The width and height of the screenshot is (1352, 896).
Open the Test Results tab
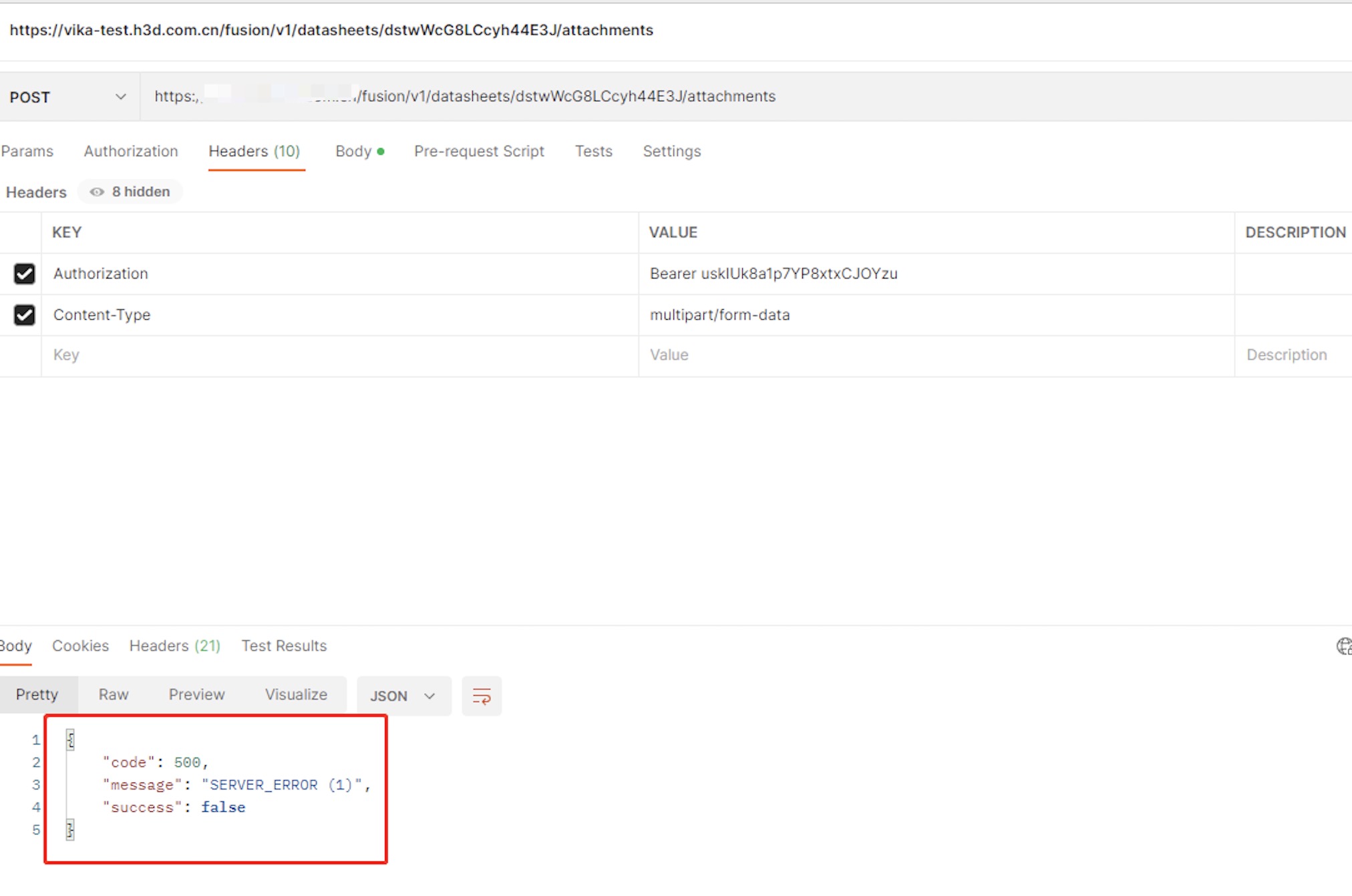(284, 646)
